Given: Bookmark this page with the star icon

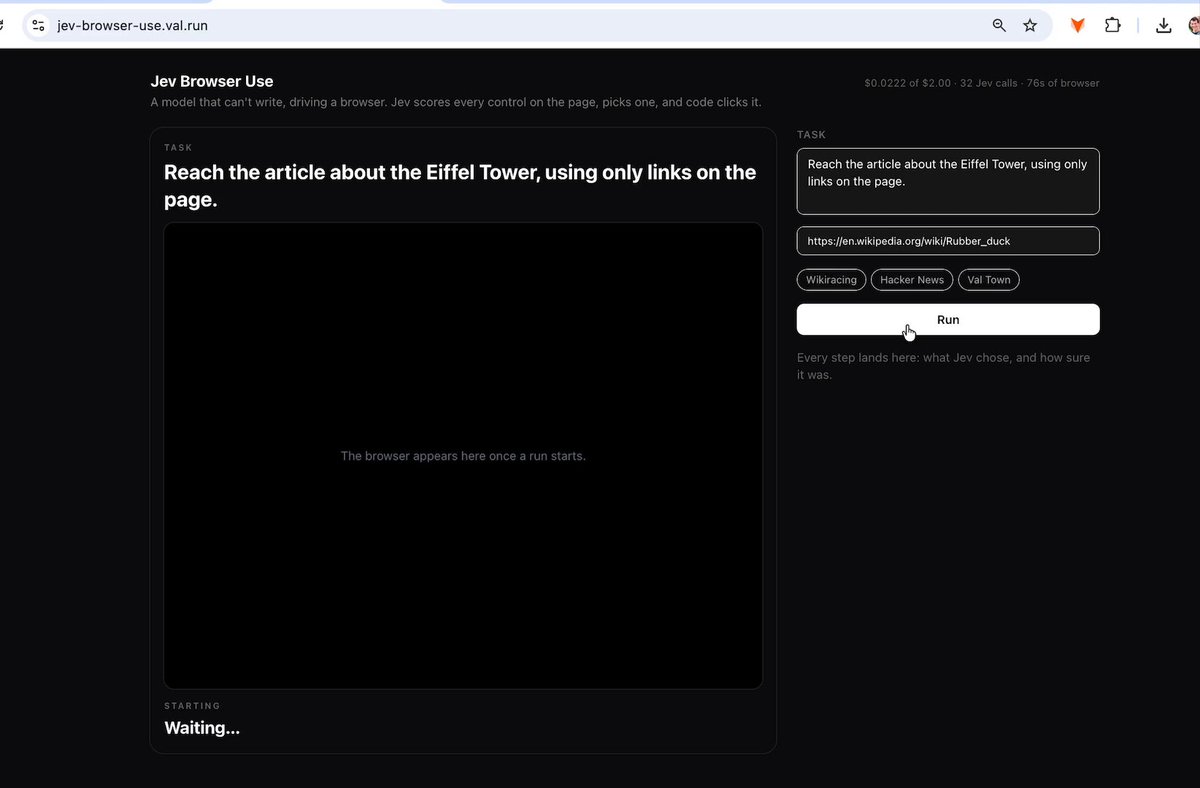Looking at the screenshot, I should (1030, 26).
